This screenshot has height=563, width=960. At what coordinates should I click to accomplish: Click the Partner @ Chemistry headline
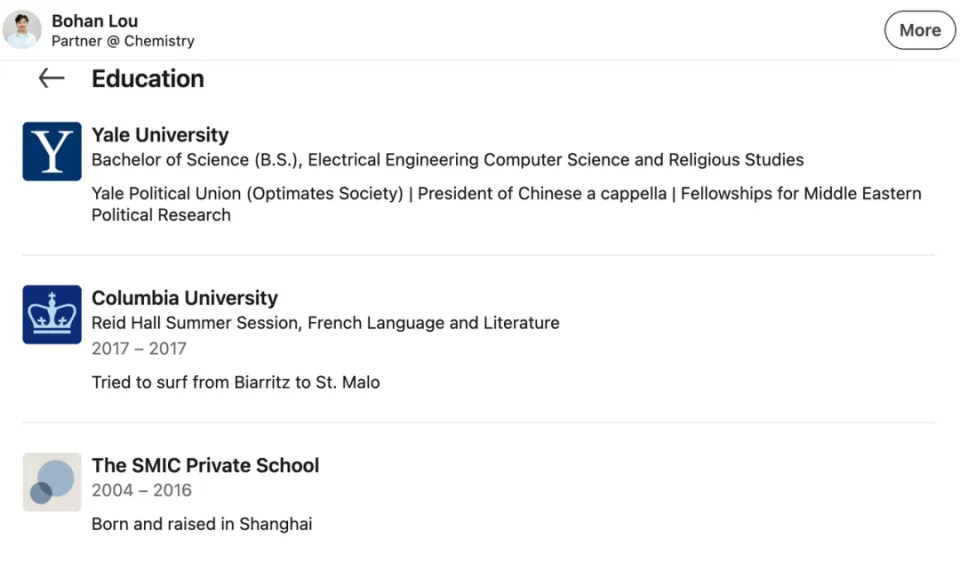pos(122,41)
